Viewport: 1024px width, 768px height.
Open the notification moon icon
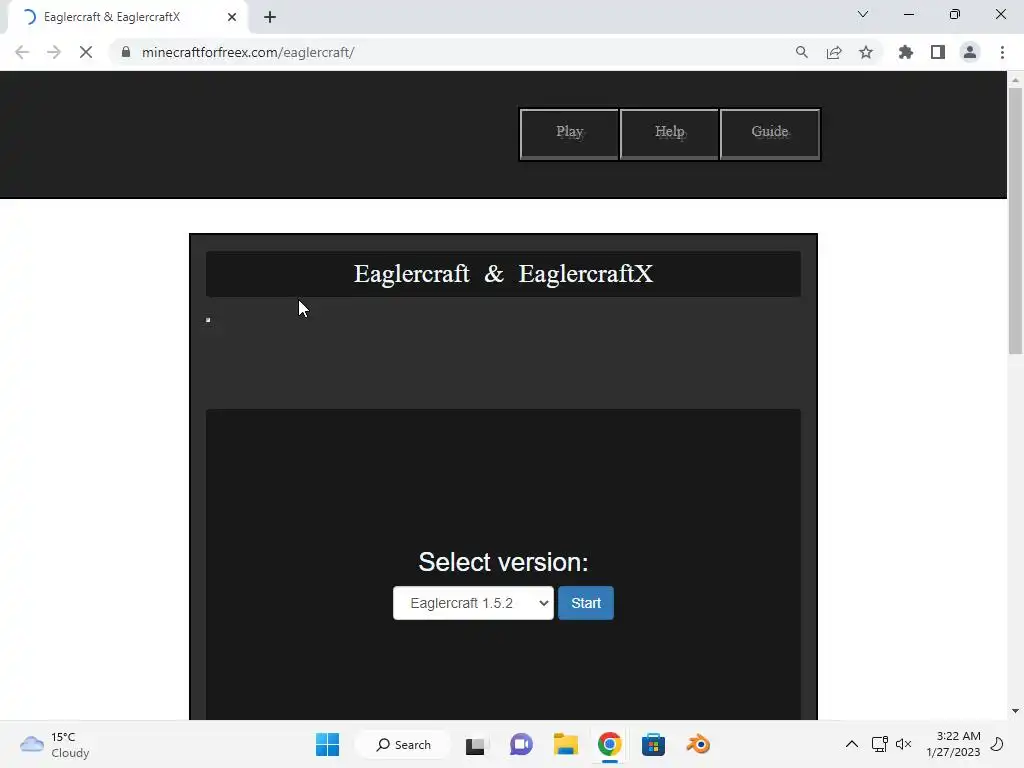tap(997, 744)
